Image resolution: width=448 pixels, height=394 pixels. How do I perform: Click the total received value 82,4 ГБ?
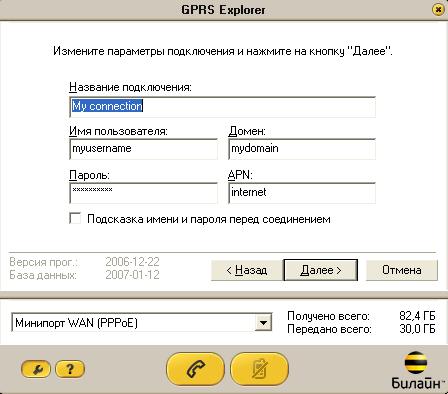[417, 316]
